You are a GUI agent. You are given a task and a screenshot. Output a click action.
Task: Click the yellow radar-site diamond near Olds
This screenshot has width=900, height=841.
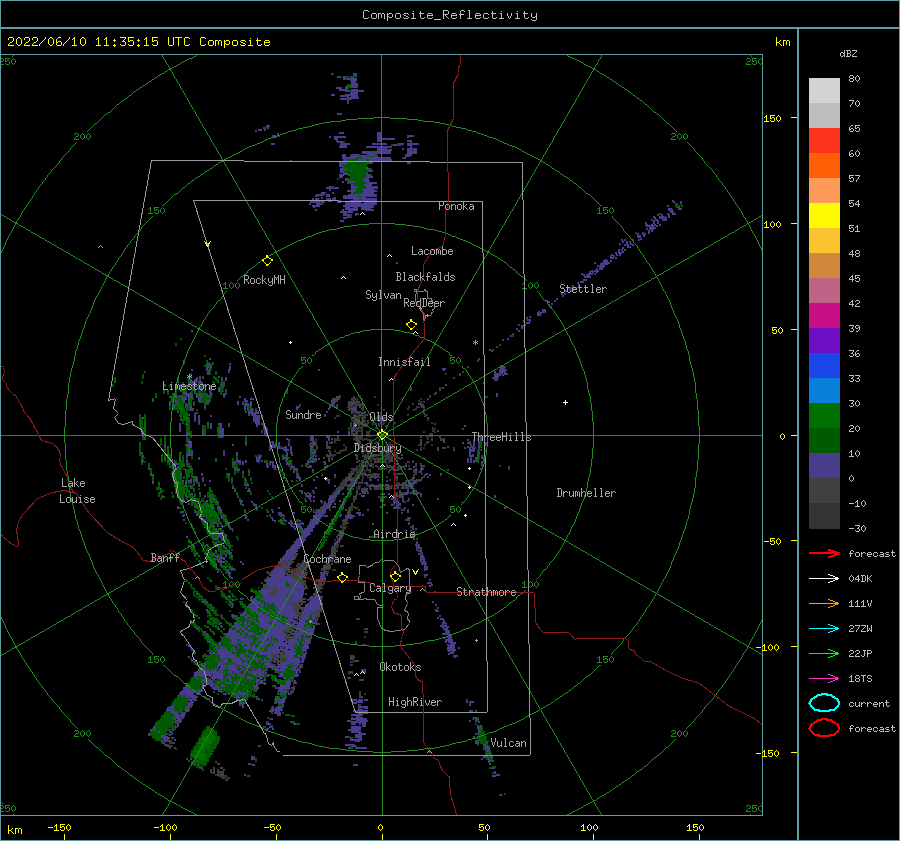click(382, 435)
